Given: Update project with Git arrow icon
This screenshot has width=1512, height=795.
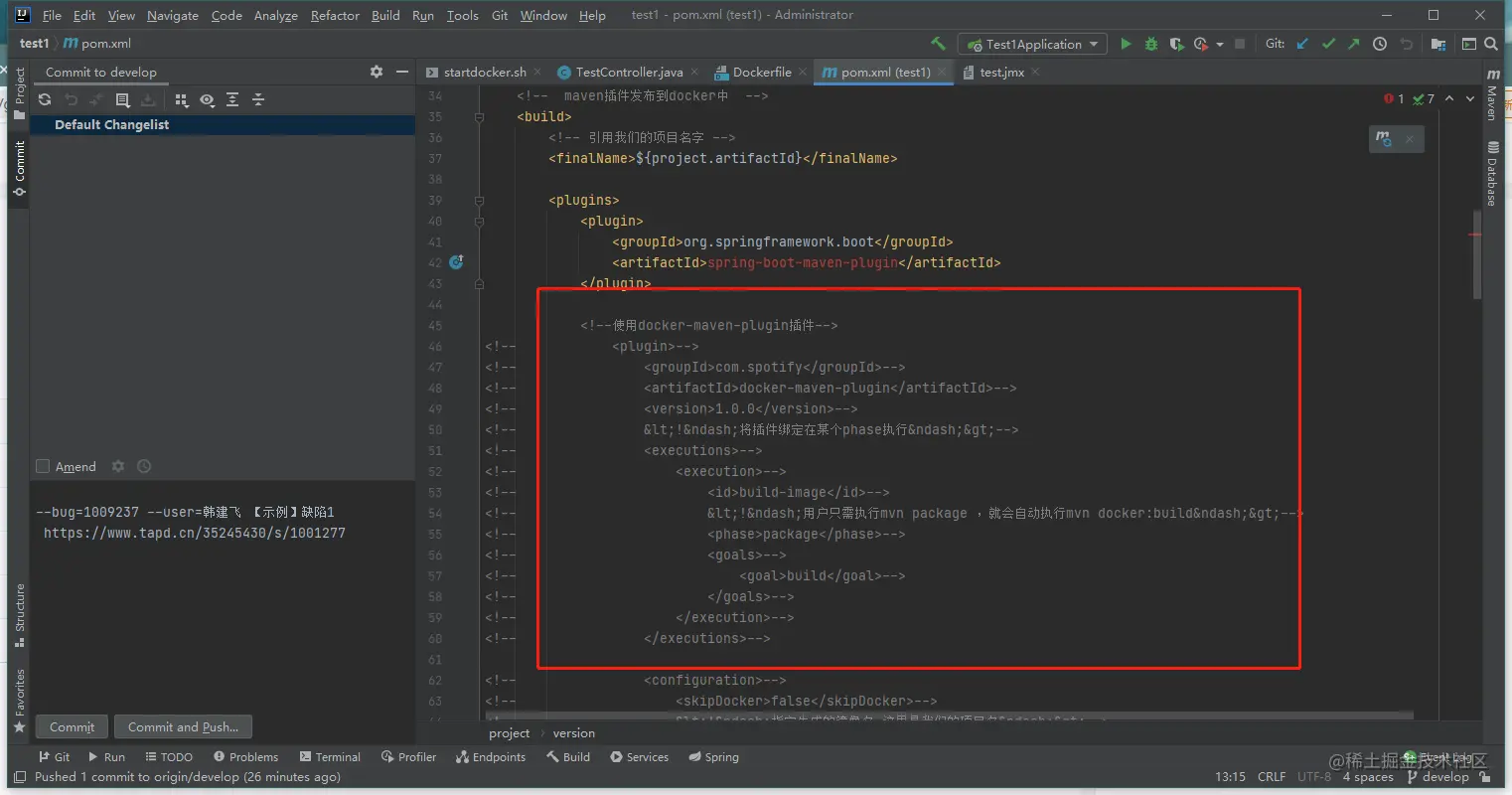Looking at the screenshot, I should point(1302,44).
